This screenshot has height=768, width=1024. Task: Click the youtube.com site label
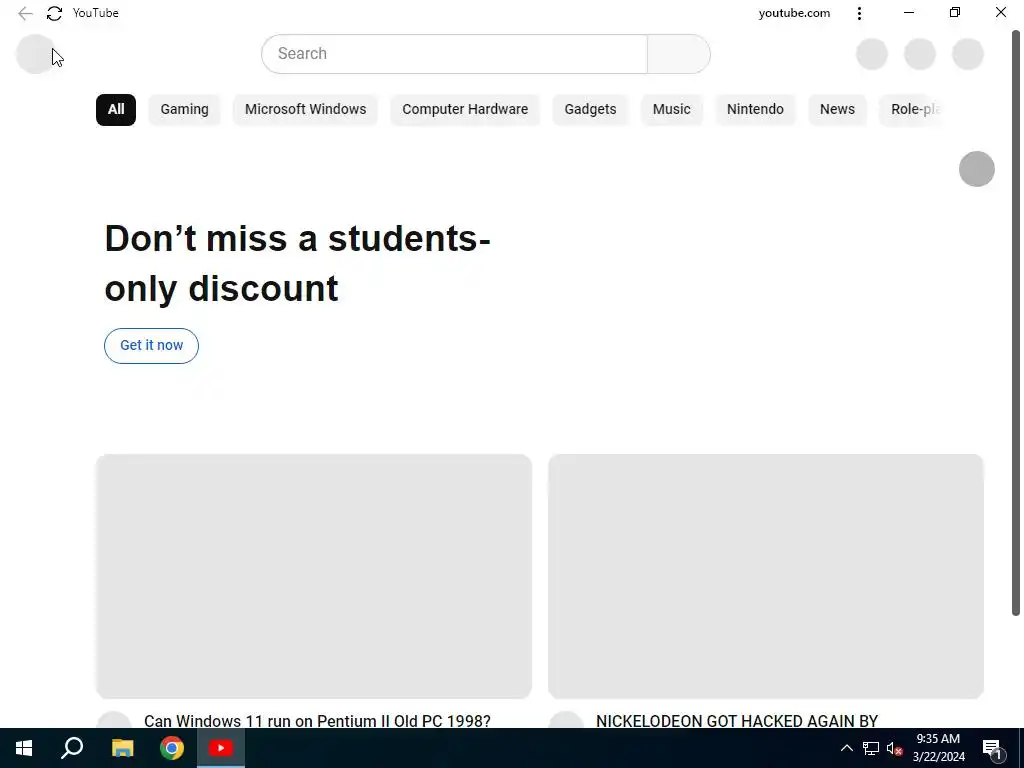794,13
